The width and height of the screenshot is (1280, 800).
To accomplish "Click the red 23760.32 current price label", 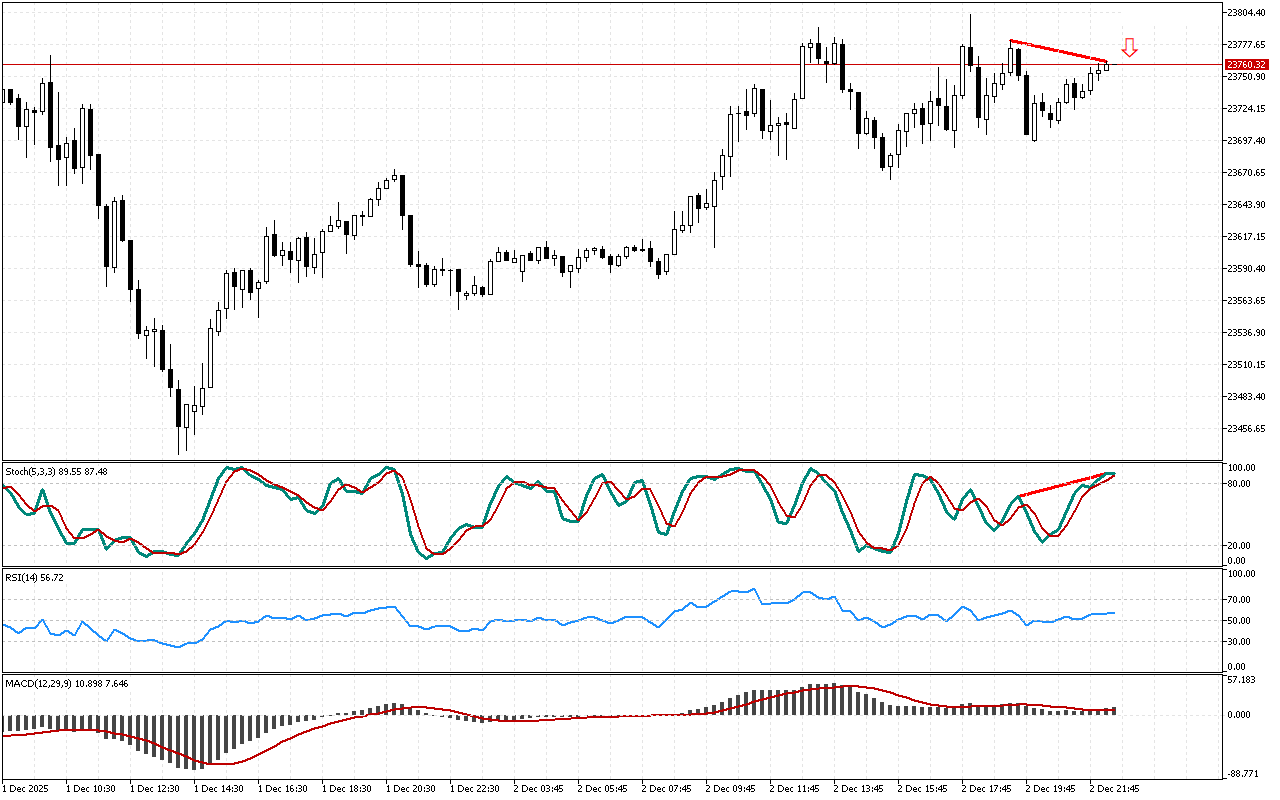I will [x=1245, y=64].
